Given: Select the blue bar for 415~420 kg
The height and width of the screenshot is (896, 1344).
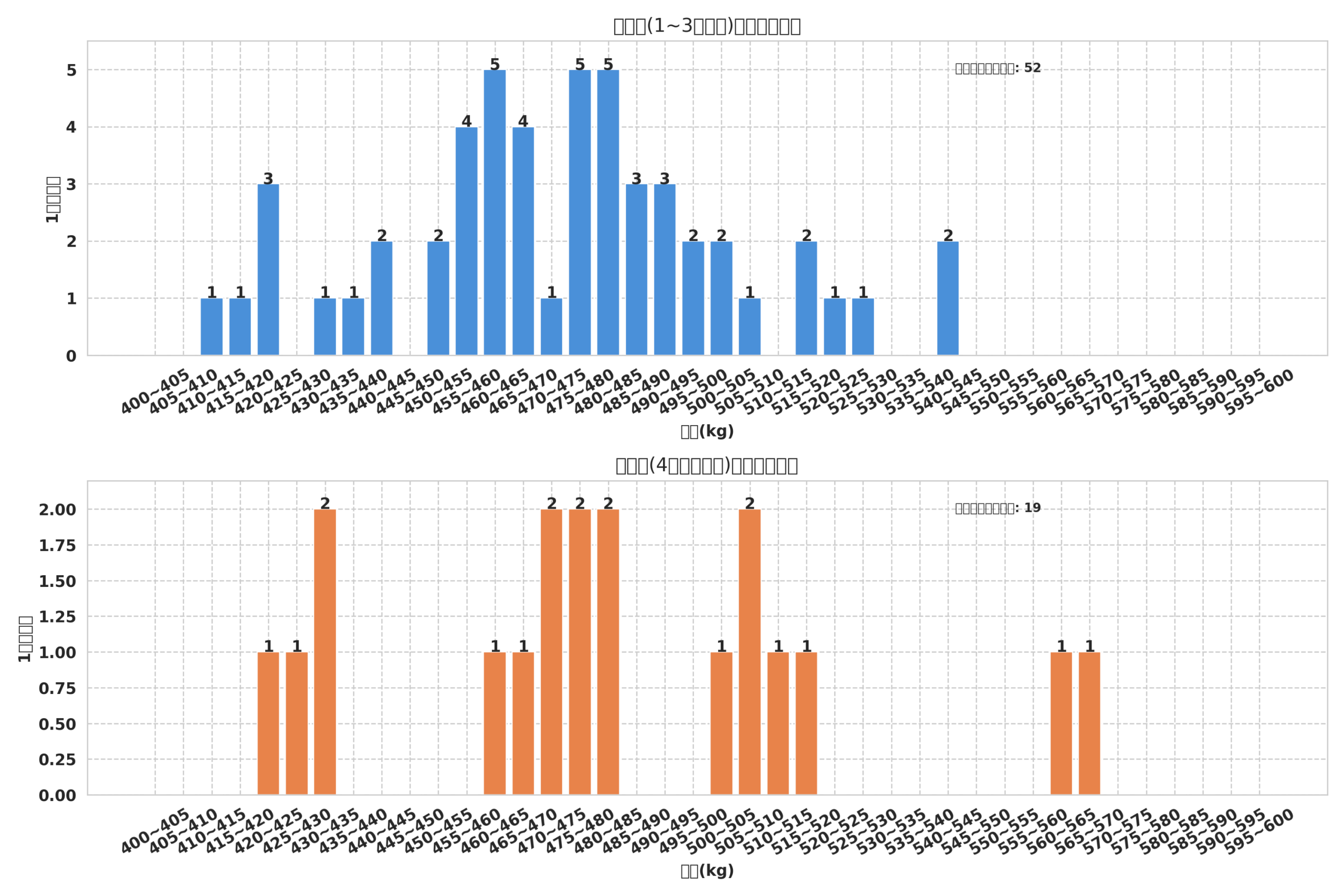Looking at the screenshot, I should tap(240, 327).
